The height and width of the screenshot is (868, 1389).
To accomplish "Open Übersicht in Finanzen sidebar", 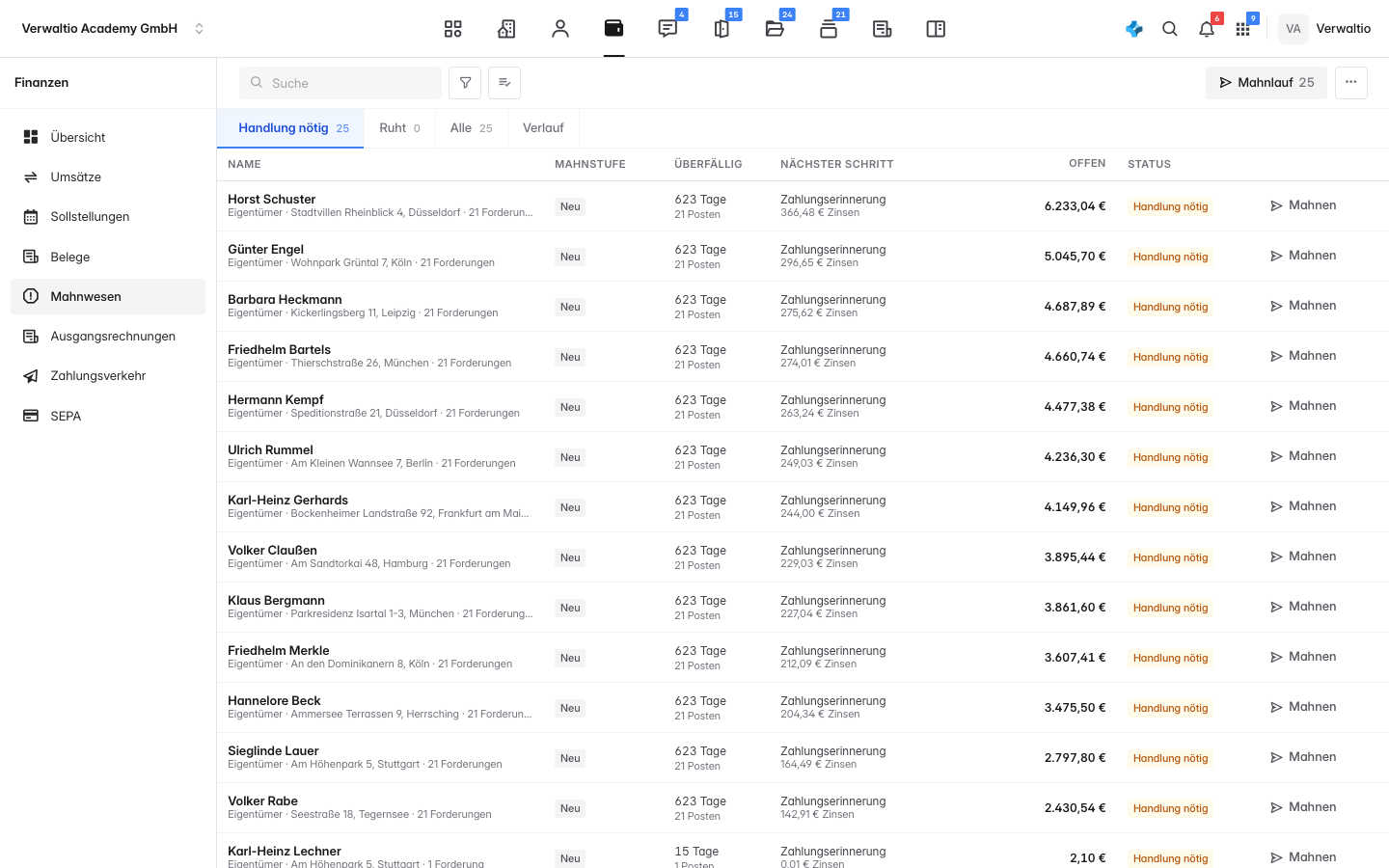I will pos(108,137).
